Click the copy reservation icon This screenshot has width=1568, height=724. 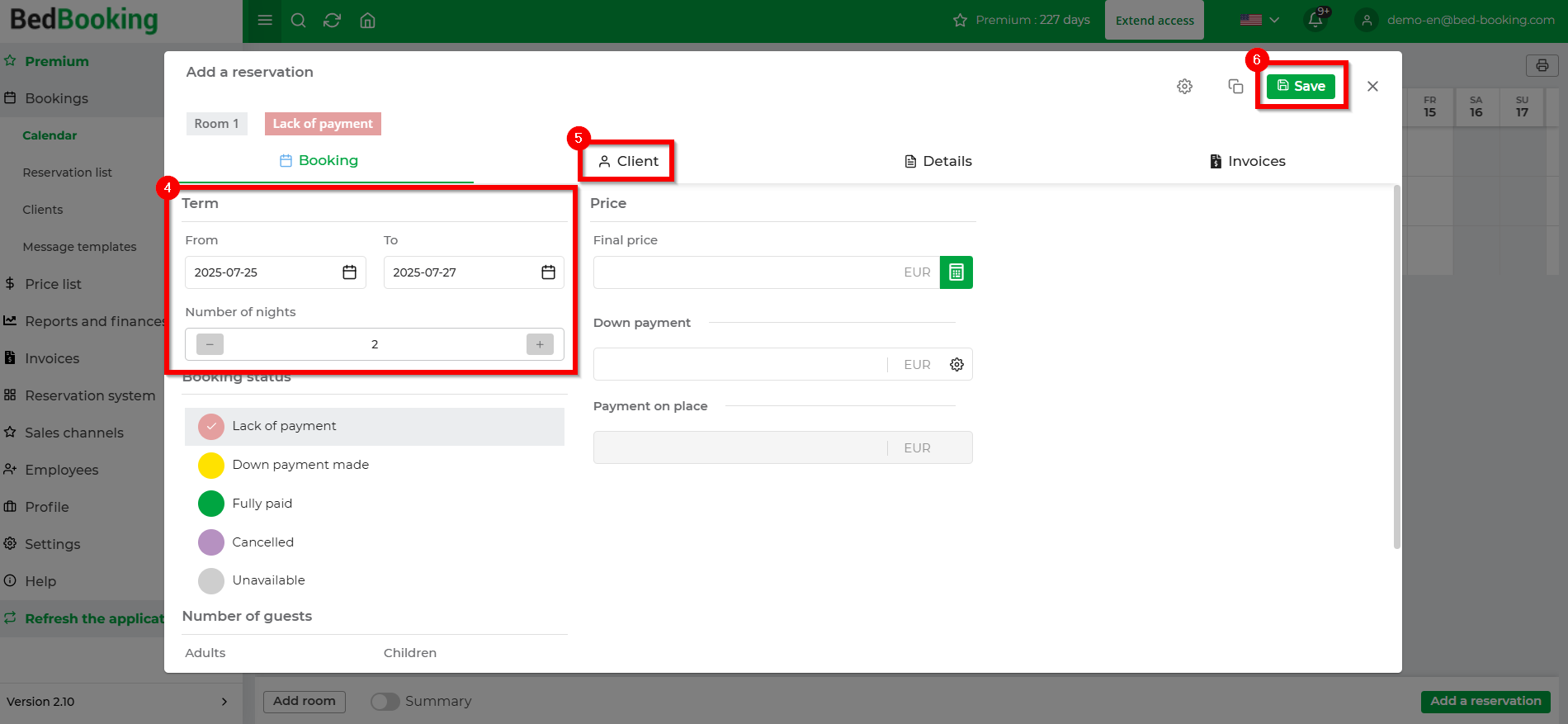point(1235,87)
